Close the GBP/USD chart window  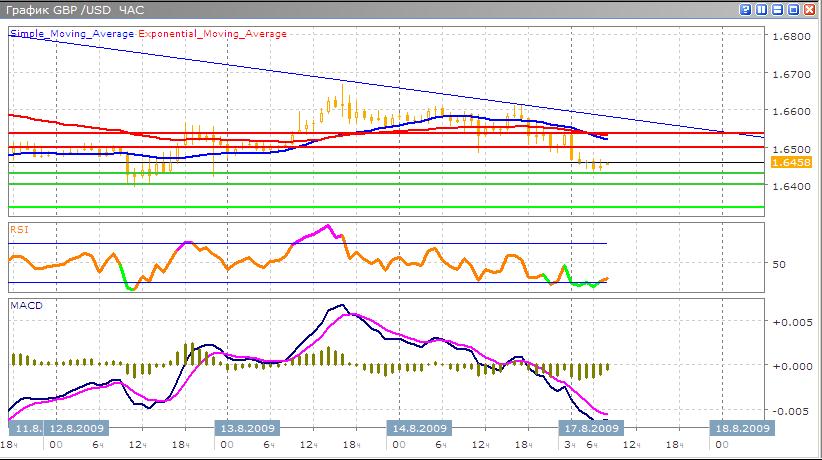[809, 9]
